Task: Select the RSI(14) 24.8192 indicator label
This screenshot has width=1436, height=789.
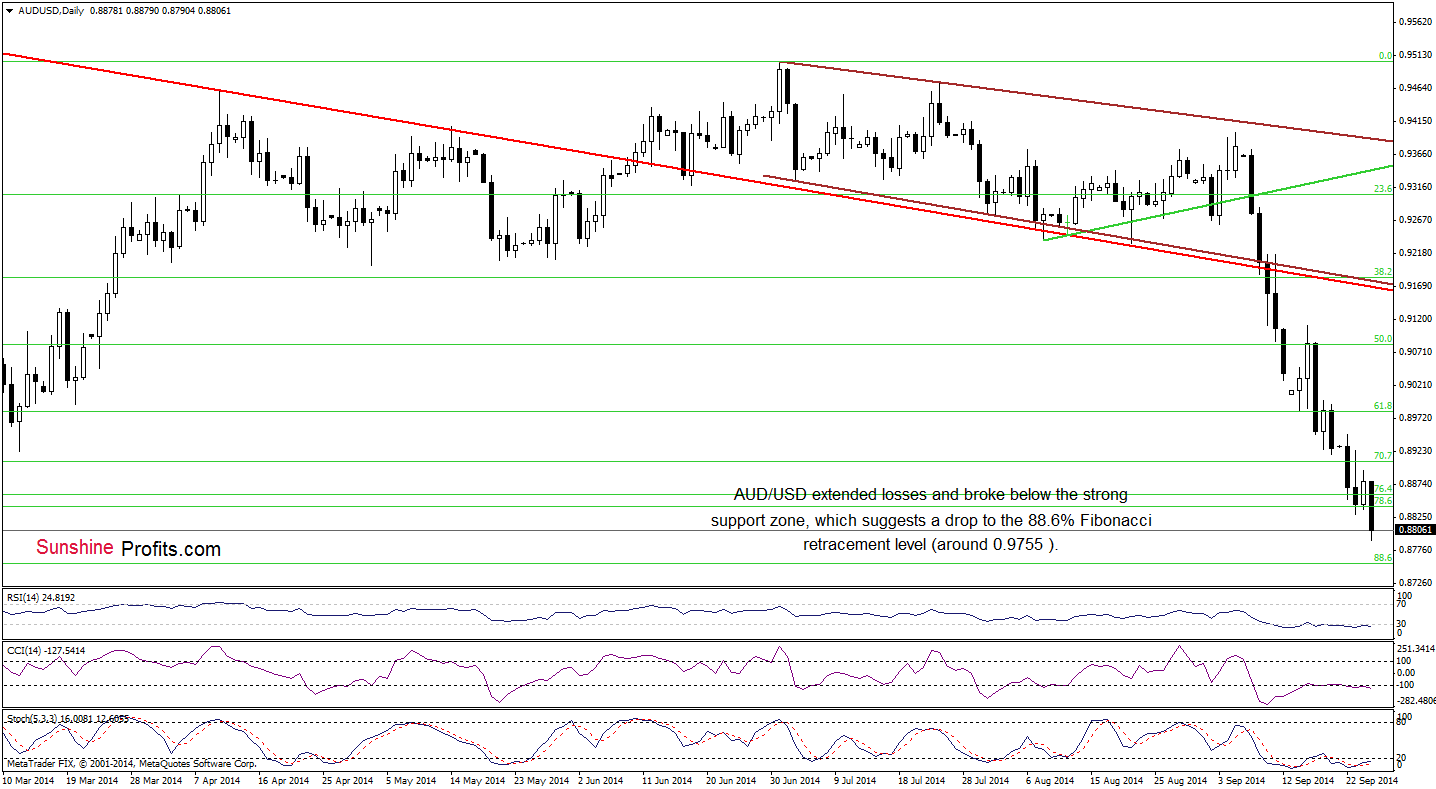Action: point(41,597)
